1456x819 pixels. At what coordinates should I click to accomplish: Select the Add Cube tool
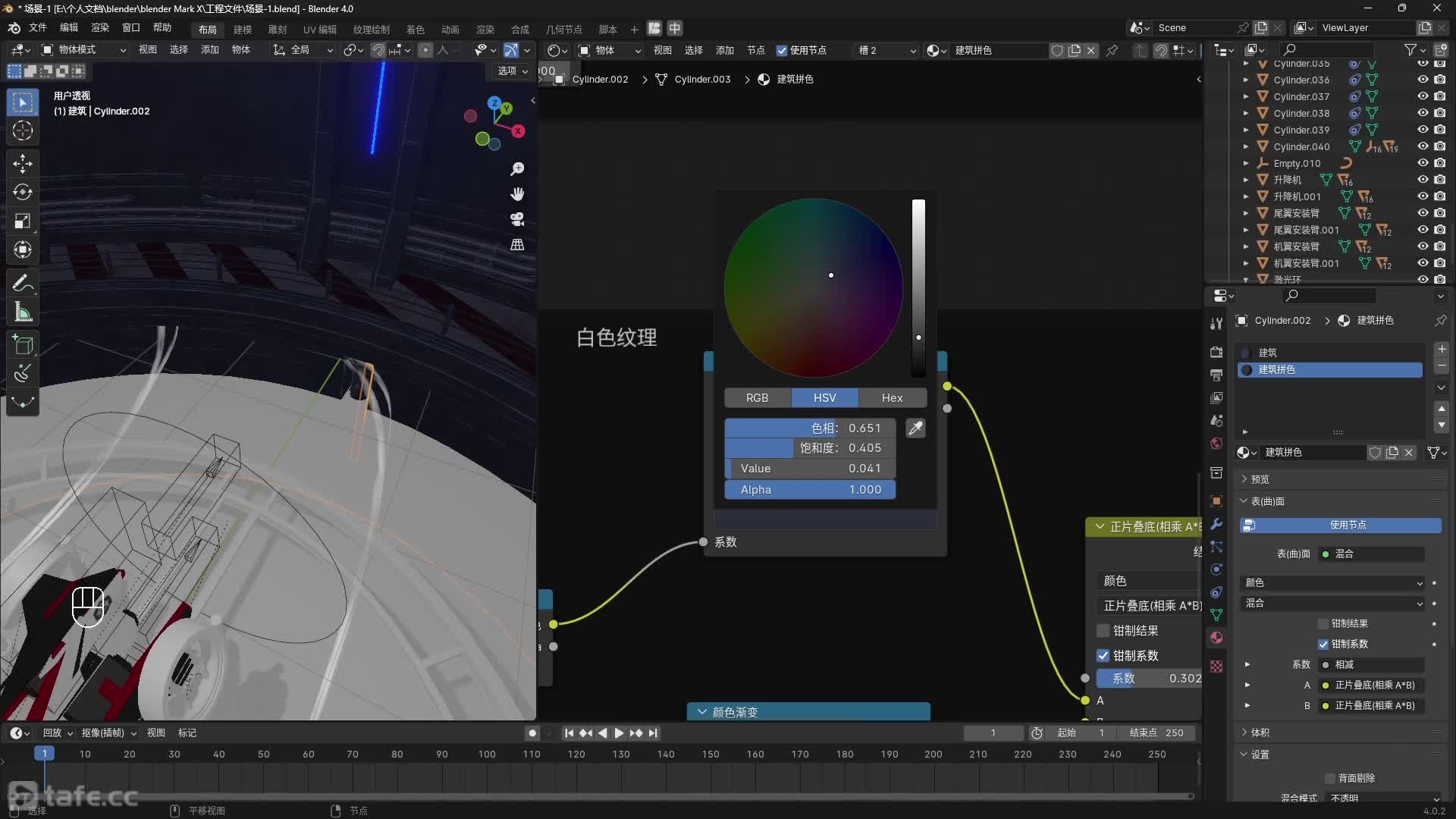pyautogui.click(x=23, y=346)
